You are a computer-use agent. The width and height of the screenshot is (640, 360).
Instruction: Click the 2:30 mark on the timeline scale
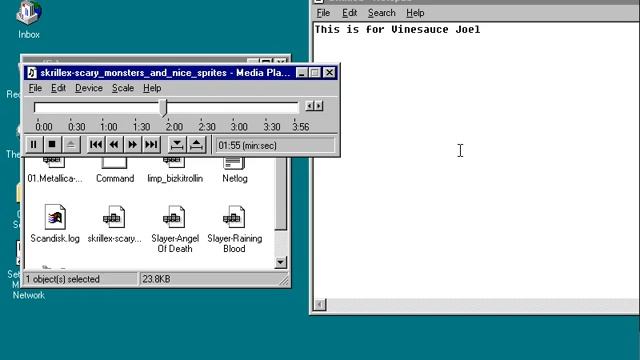pyautogui.click(x=207, y=127)
